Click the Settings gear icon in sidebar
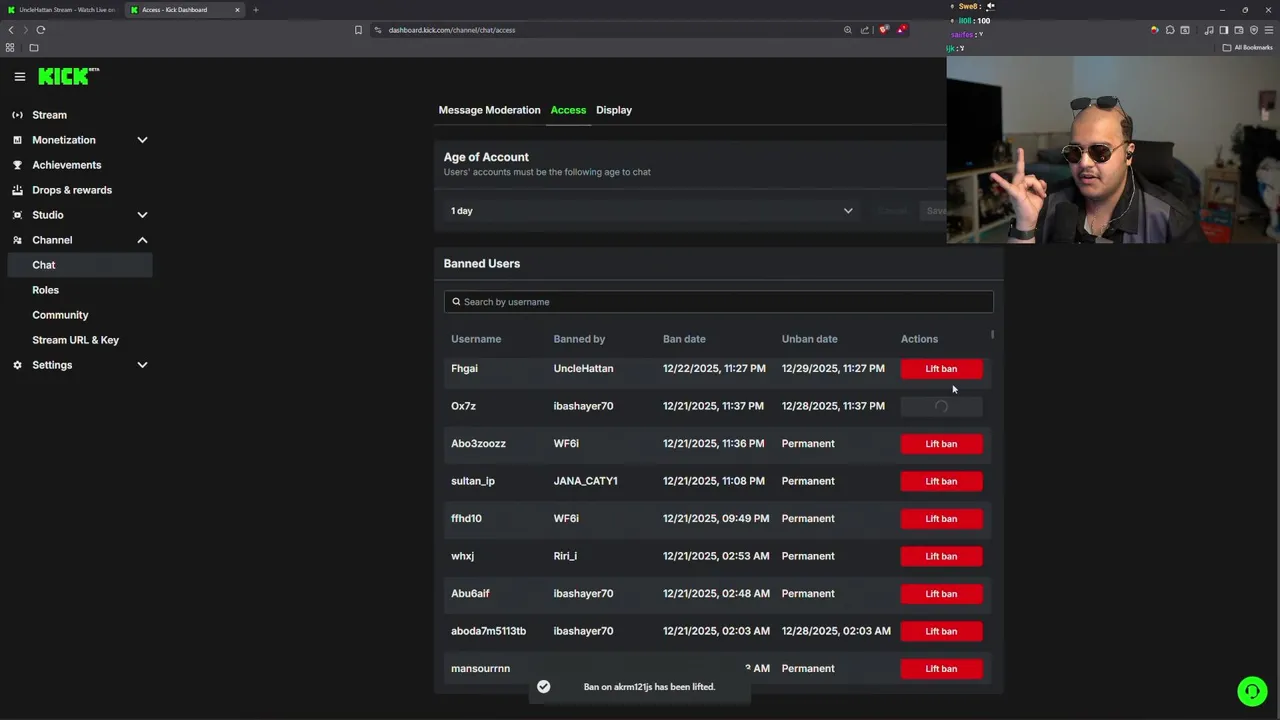1280x720 pixels. [x=17, y=365]
